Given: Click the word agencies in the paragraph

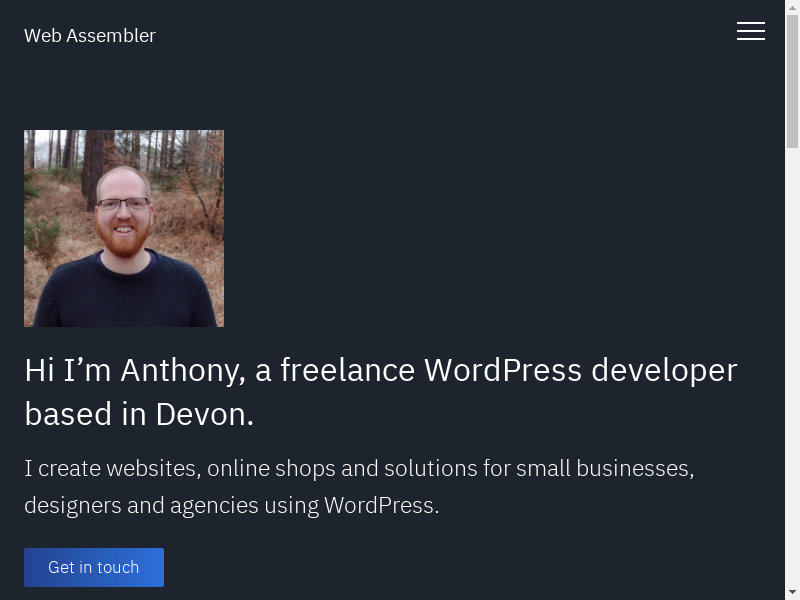Looking at the screenshot, I should (214, 506).
